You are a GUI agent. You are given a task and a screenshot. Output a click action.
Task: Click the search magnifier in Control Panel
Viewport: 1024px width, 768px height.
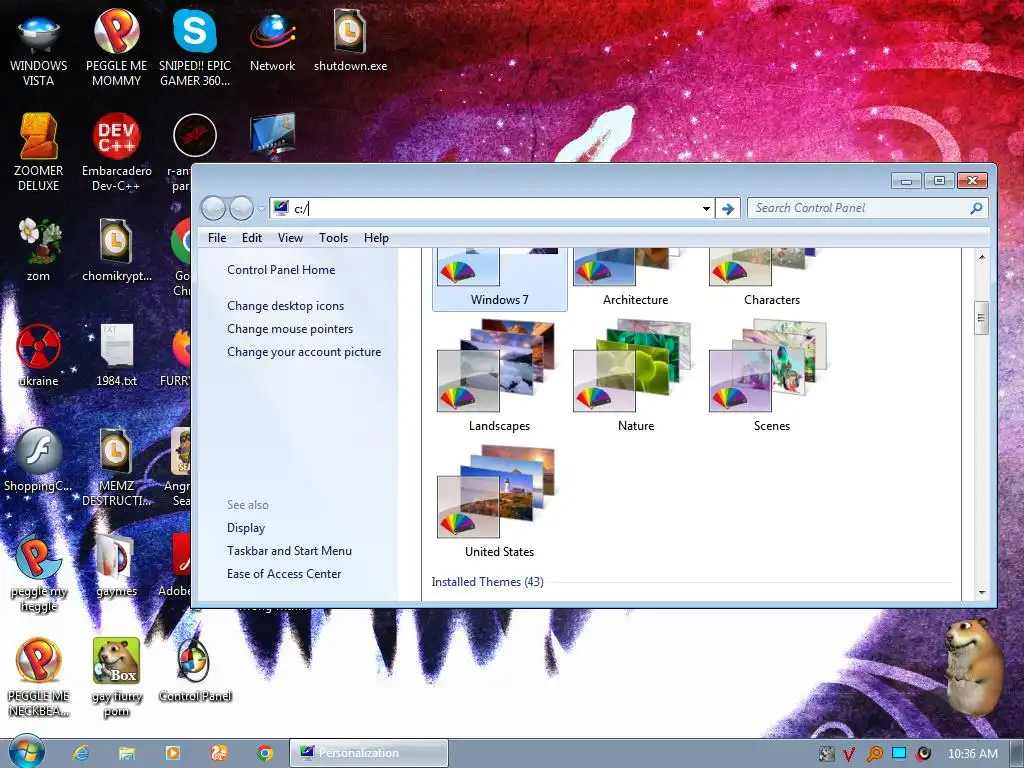[976, 208]
